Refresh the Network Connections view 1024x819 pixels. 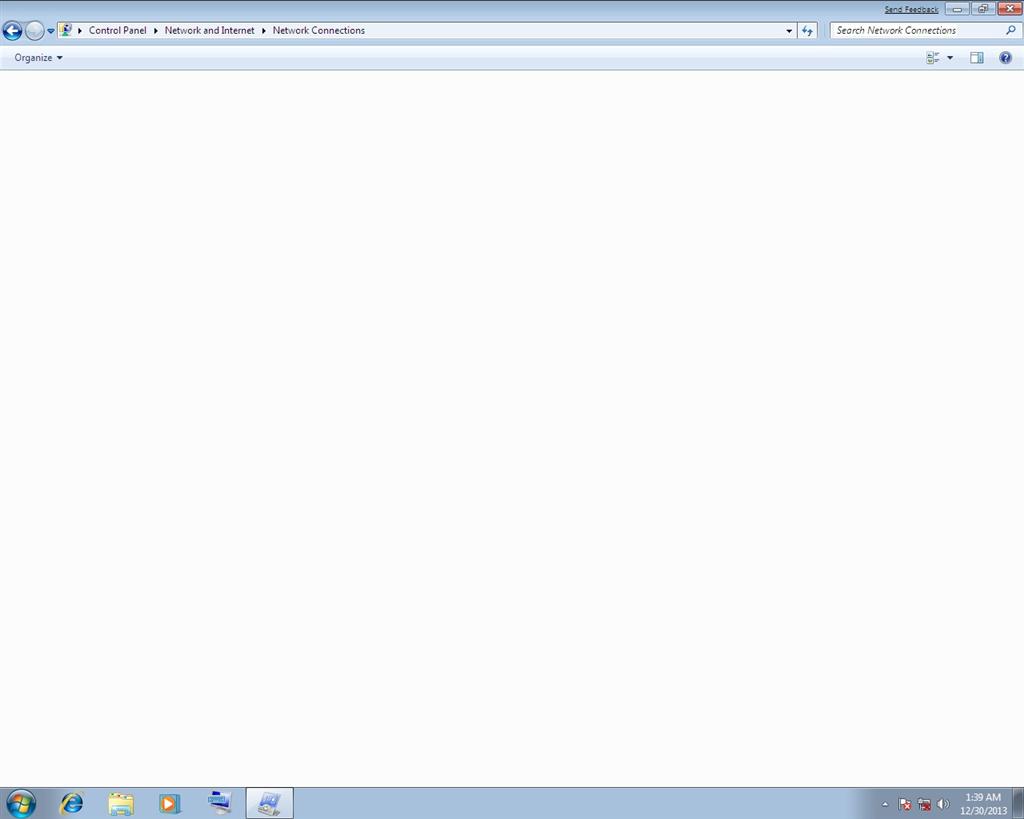pyautogui.click(x=807, y=31)
